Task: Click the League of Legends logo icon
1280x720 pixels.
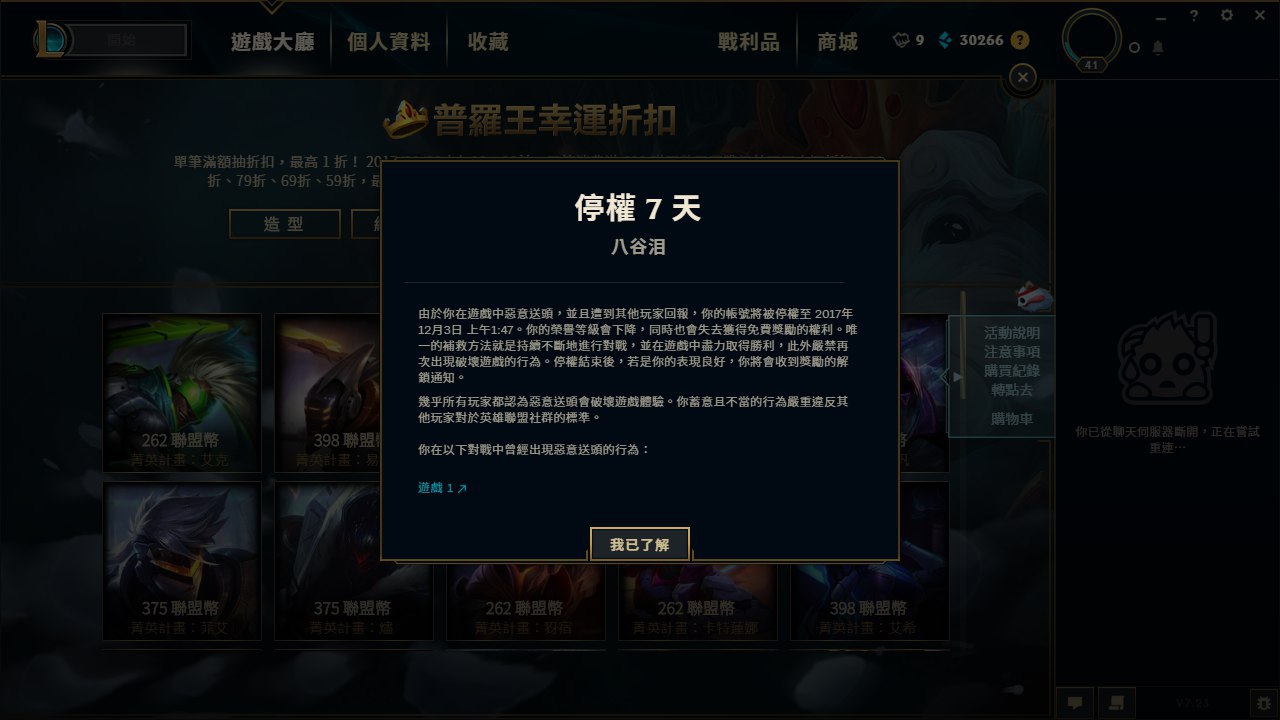Action: (50, 40)
